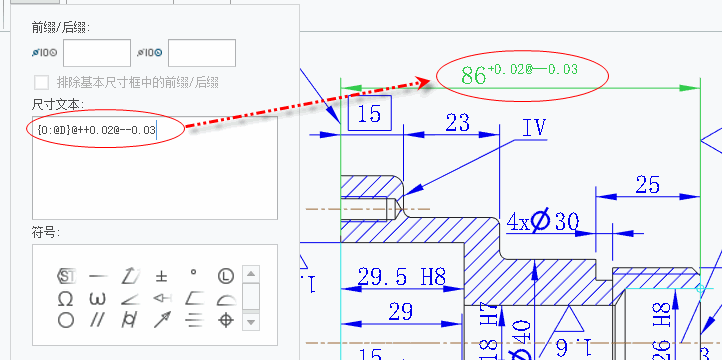Insert the capital Omega Ω symbol

point(66,298)
